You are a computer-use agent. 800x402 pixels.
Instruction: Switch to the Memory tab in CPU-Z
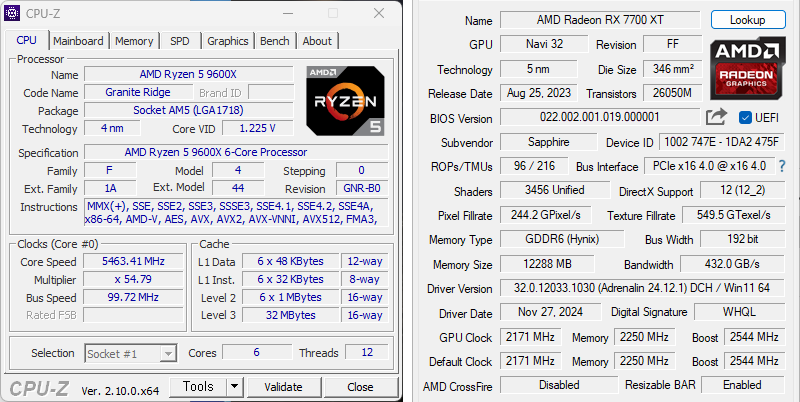pos(134,41)
